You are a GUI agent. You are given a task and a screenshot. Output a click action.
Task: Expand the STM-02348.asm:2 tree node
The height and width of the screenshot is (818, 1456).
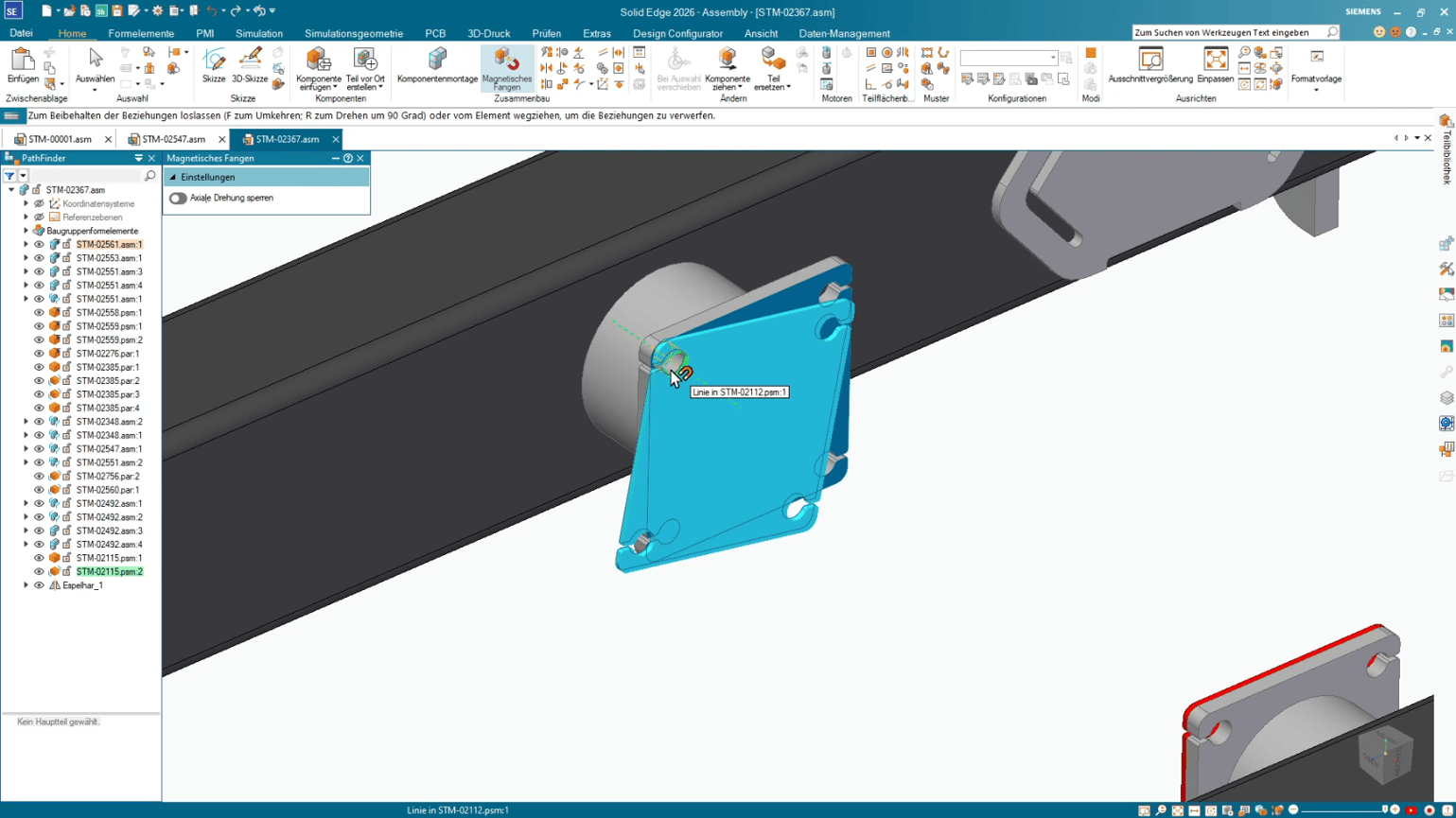pos(26,421)
